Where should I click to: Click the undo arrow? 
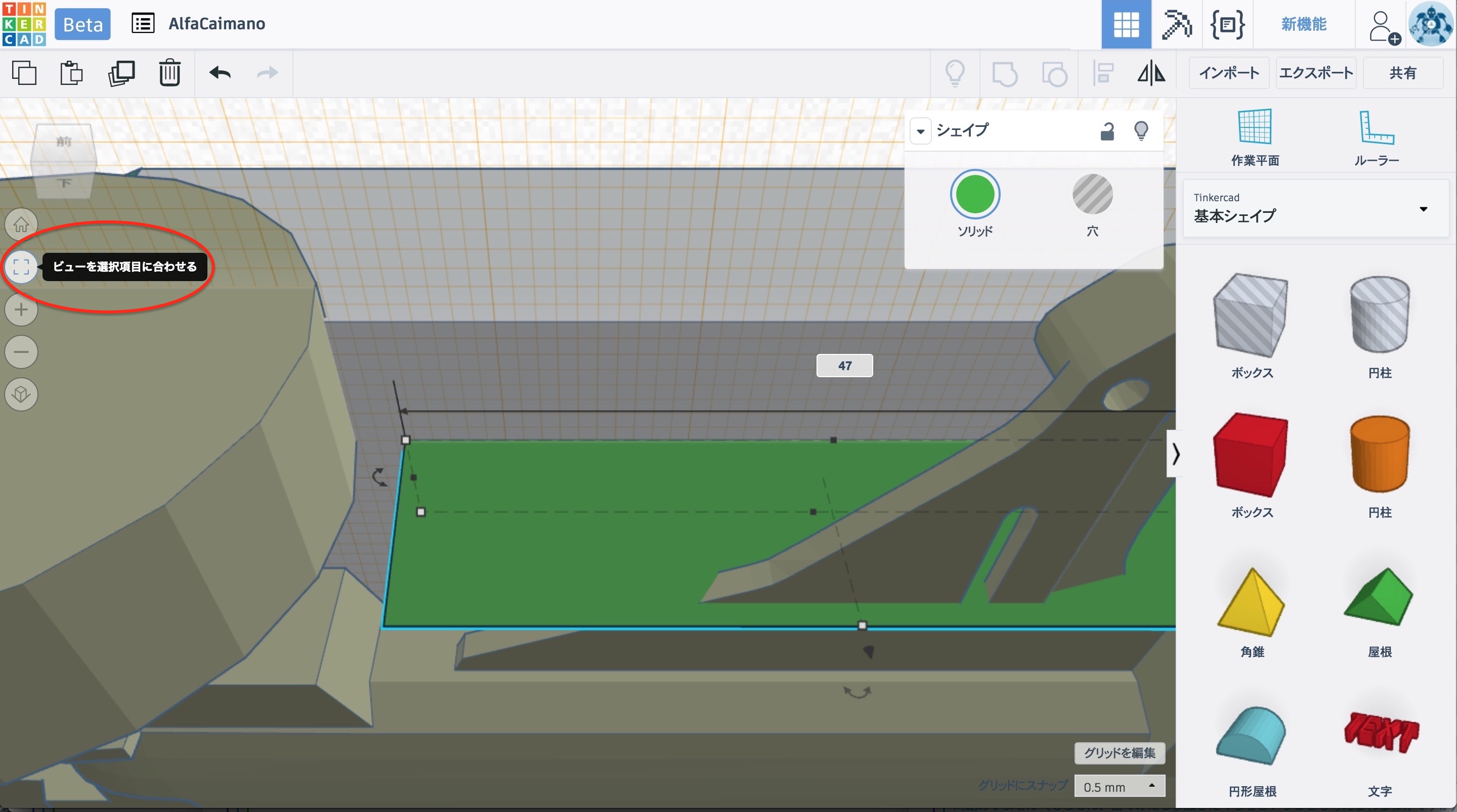tap(220, 73)
